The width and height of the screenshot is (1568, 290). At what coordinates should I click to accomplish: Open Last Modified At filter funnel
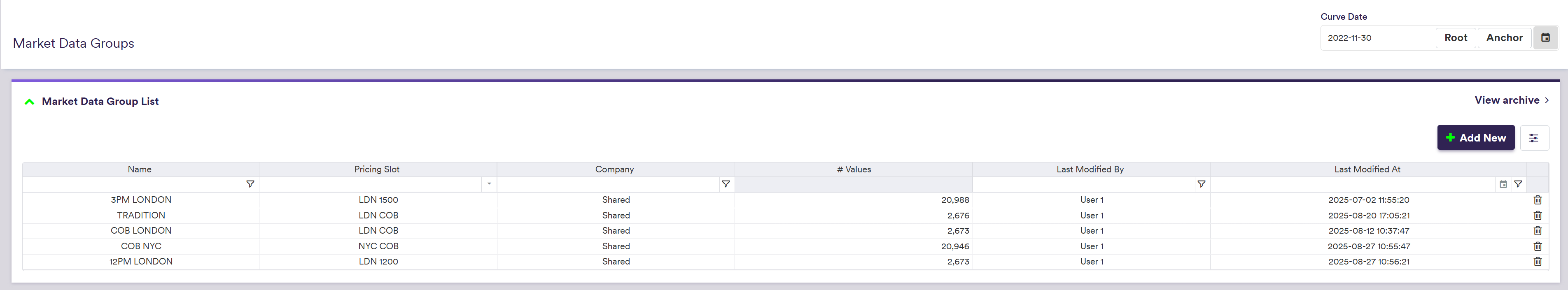pyautogui.click(x=1518, y=184)
